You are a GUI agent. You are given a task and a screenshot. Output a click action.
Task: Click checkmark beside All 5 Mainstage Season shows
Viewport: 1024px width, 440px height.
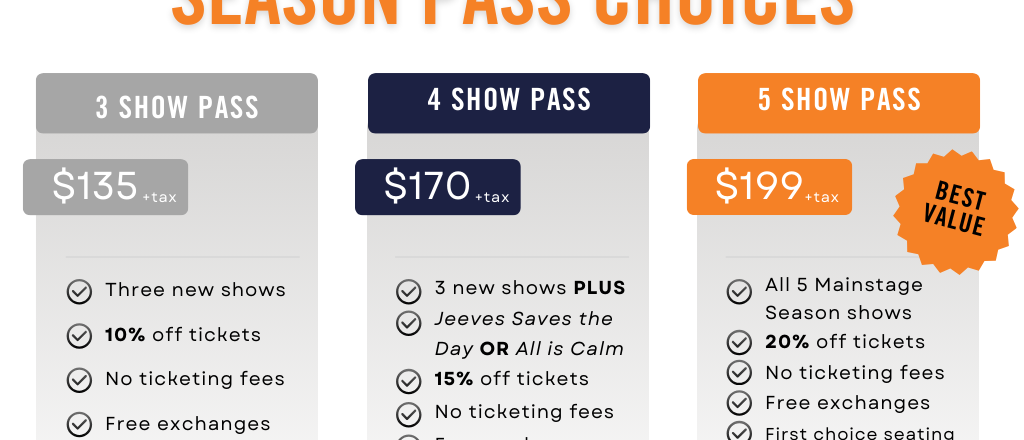tap(739, 292)
